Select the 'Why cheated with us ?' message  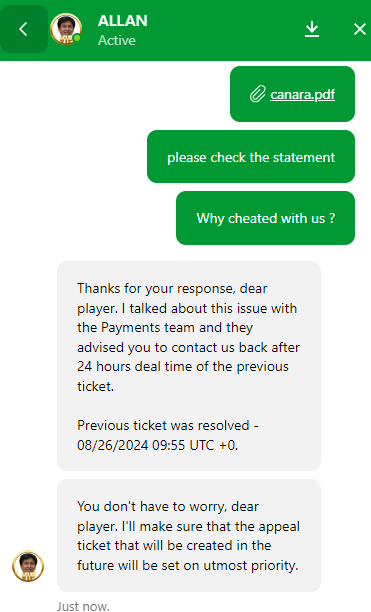pyautogui.click(x=265, y=218)
